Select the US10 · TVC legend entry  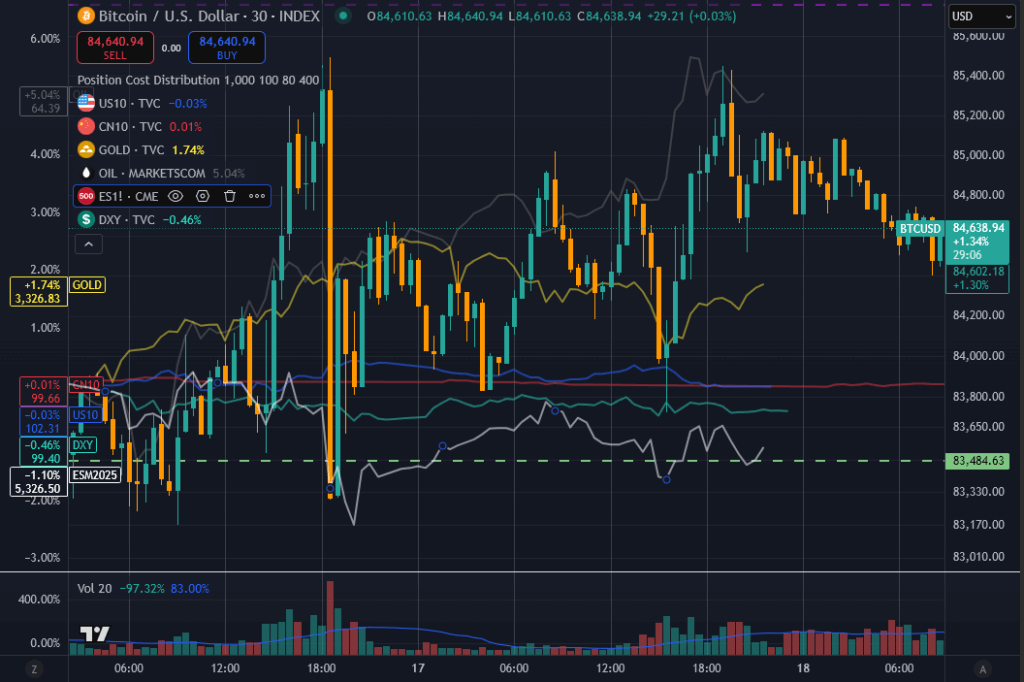pyautogui.click(x=142, y=103)
